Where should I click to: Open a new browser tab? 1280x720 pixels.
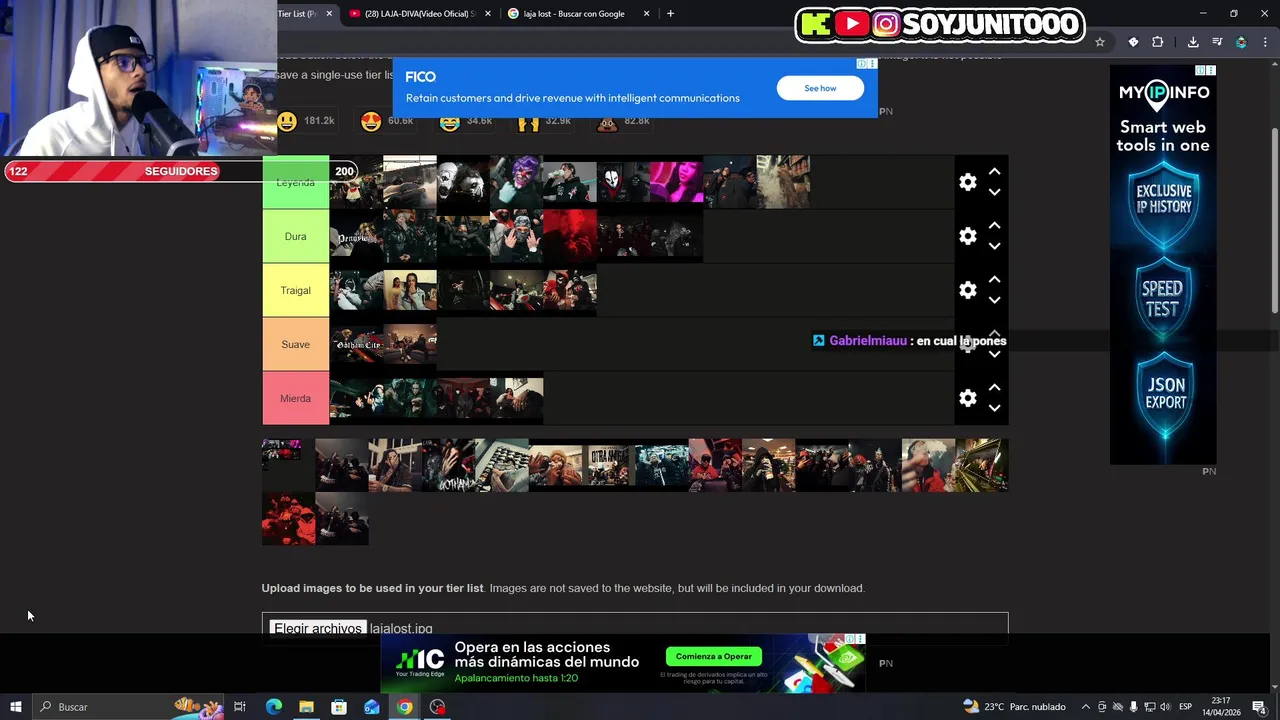pyautogui.click(x=670, y=14)
